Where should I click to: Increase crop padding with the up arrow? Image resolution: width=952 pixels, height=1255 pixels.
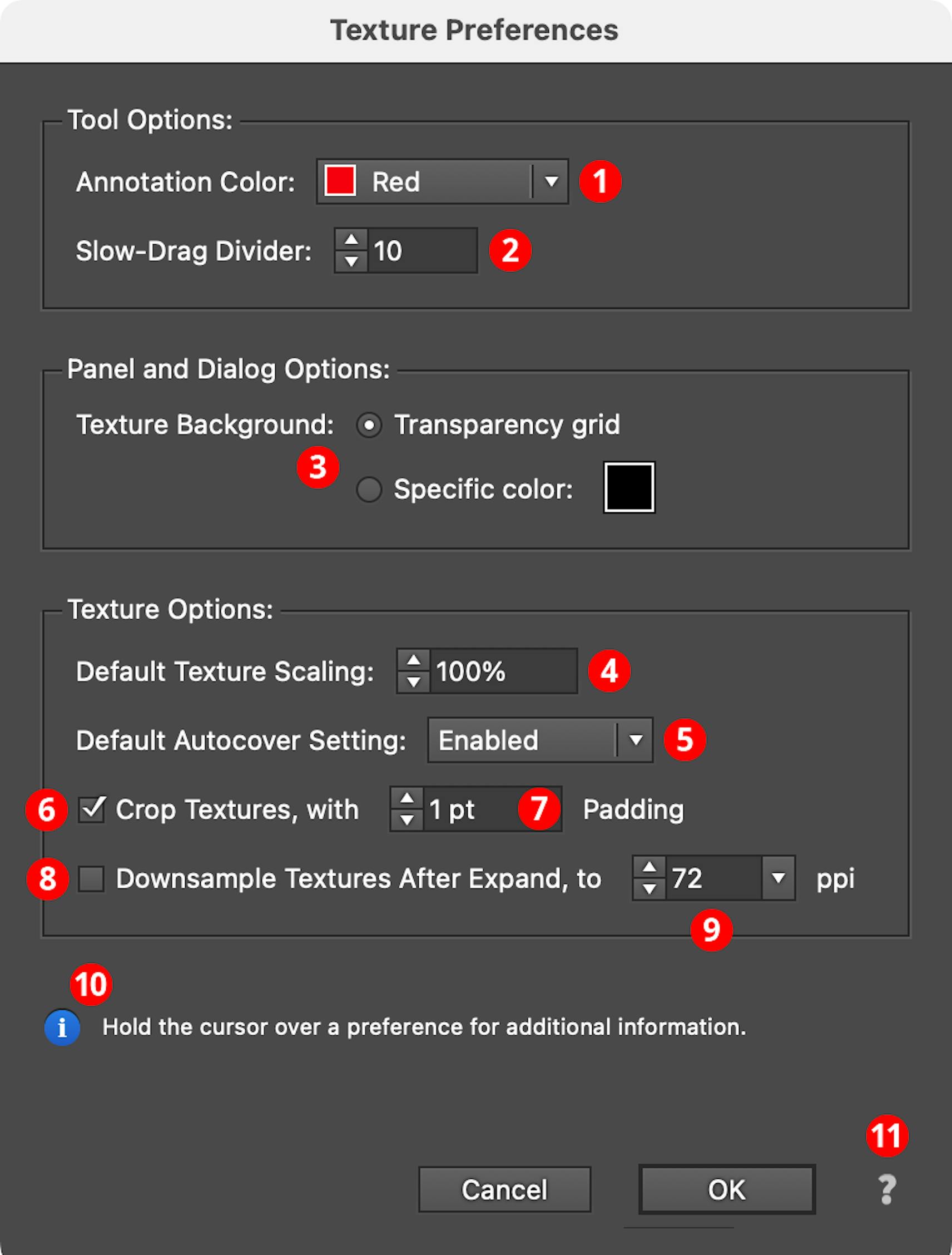406,798
